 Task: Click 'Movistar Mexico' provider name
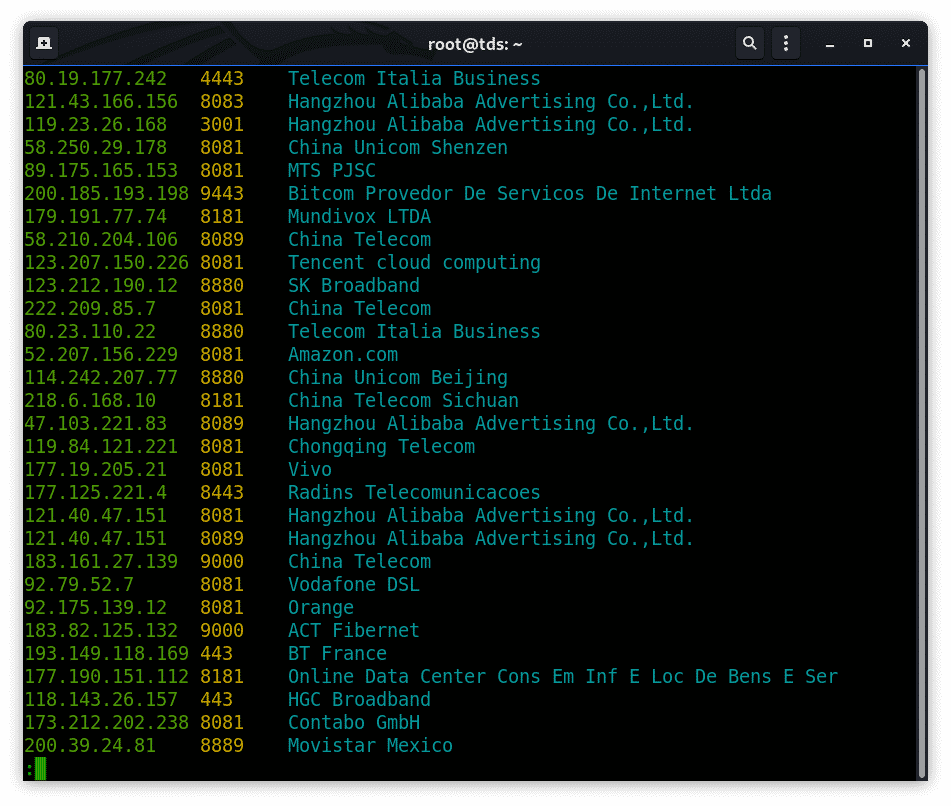point(371,747)
